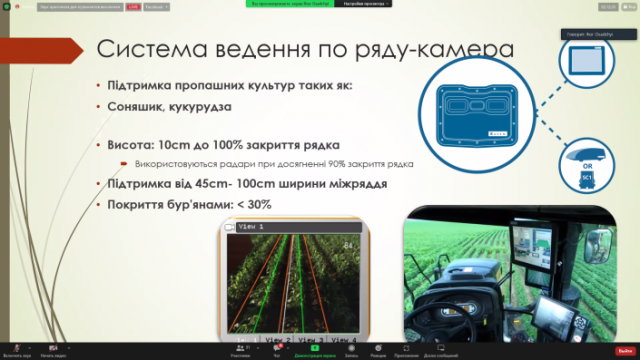Select the View 3 tab in camera image

pos(311,339)
